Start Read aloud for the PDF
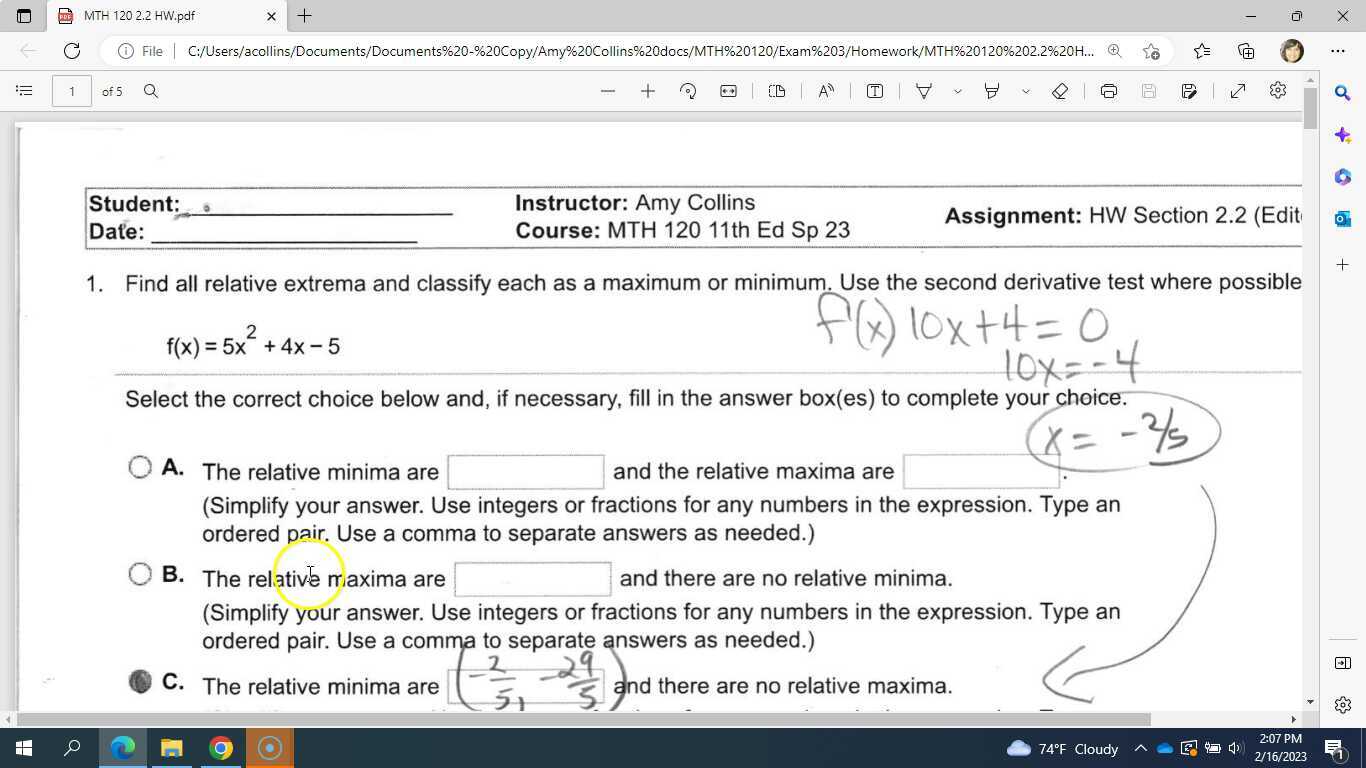Viewport: 1366px width, 768px height. (x=825, y=91)
